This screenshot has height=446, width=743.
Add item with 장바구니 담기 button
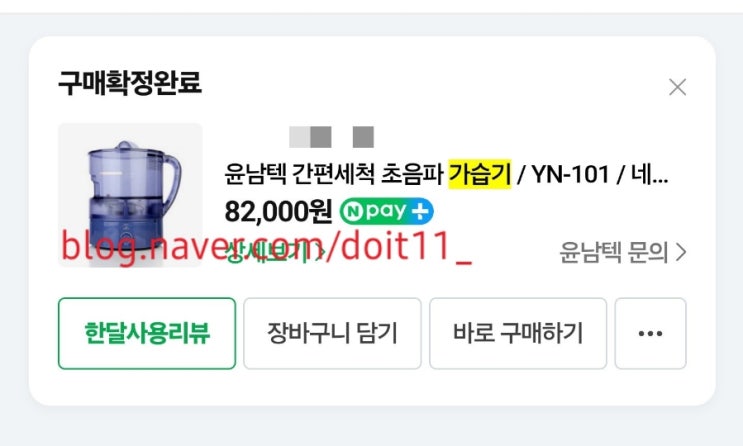coord(332,333)
